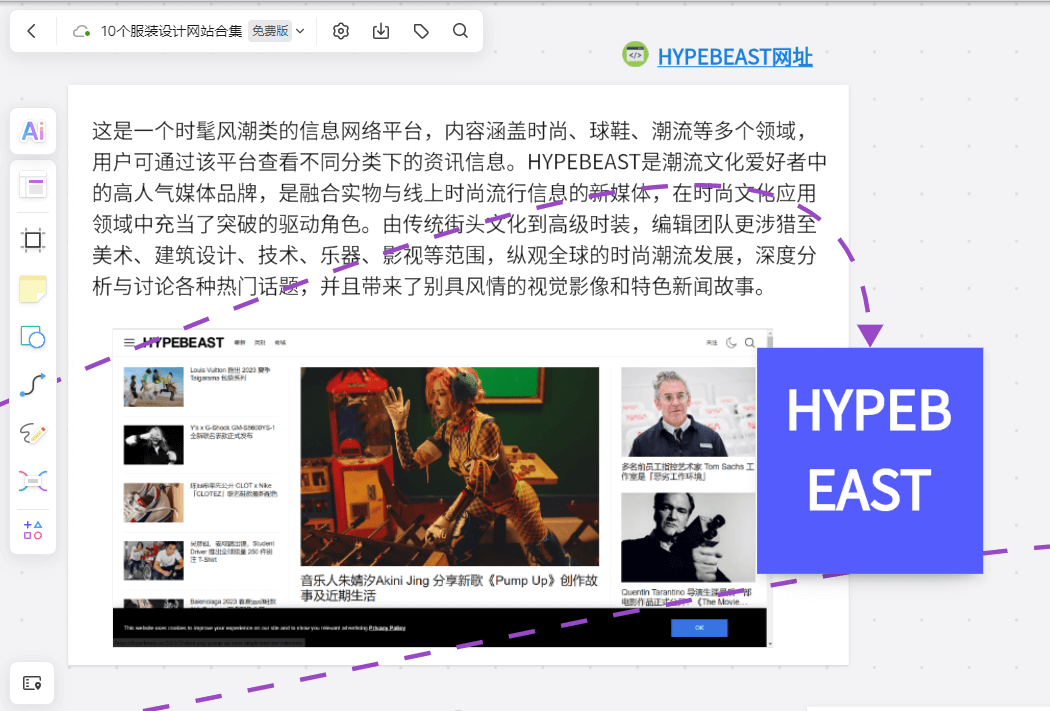Screen dimensions: 1050x711
Task: Click the Quentin Tarantino black-and-white photo
Action: pyautogui.click(x=688, y=538)
